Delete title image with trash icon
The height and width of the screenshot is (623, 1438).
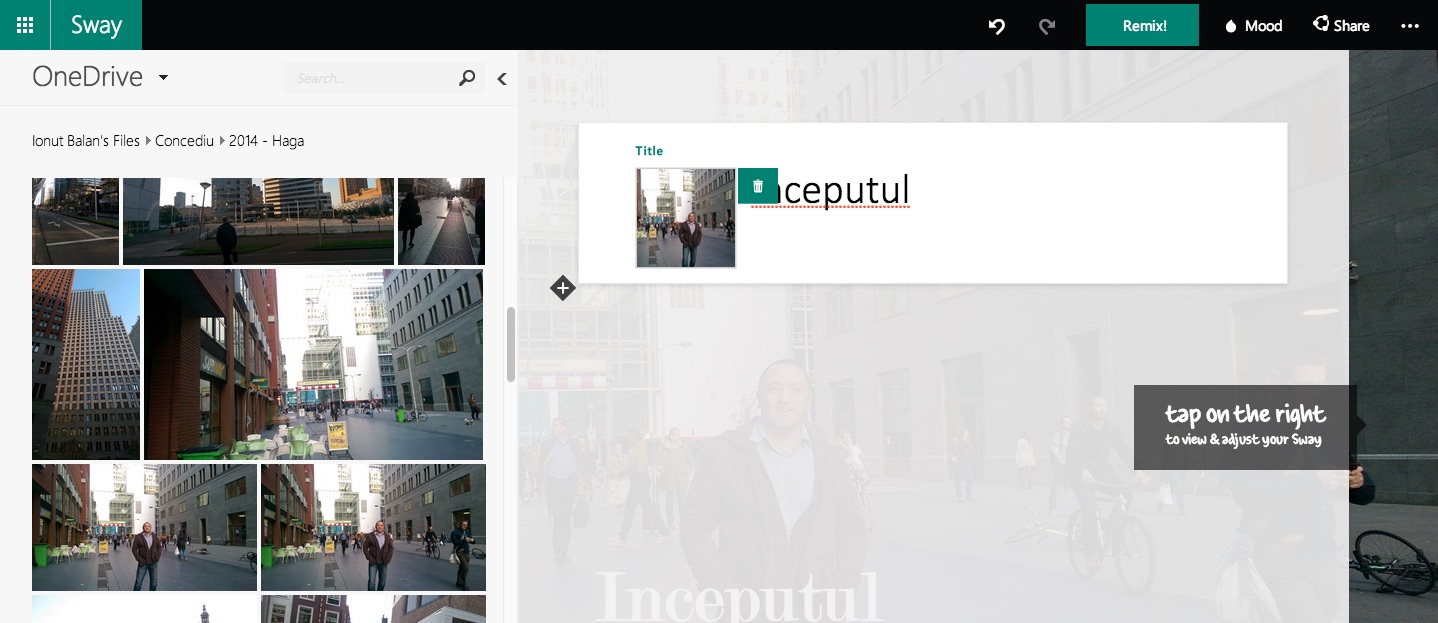click(x=758, y=186)
